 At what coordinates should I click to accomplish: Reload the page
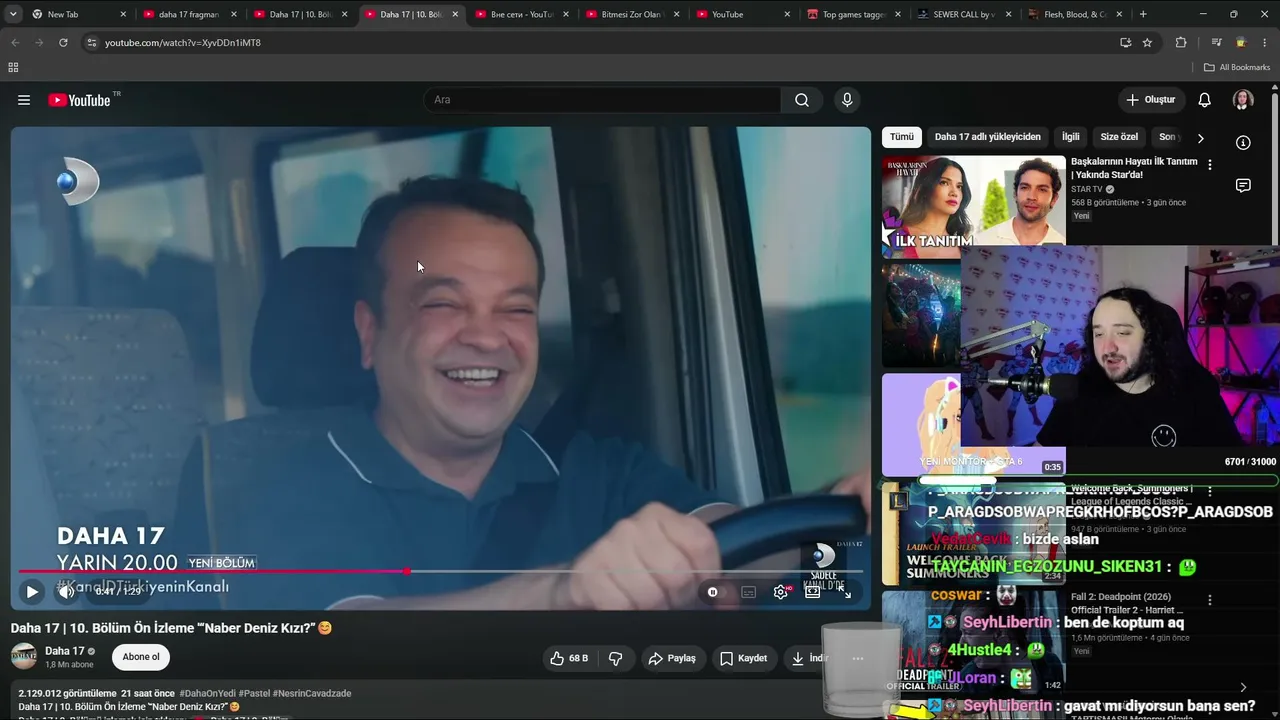(63, 43)
